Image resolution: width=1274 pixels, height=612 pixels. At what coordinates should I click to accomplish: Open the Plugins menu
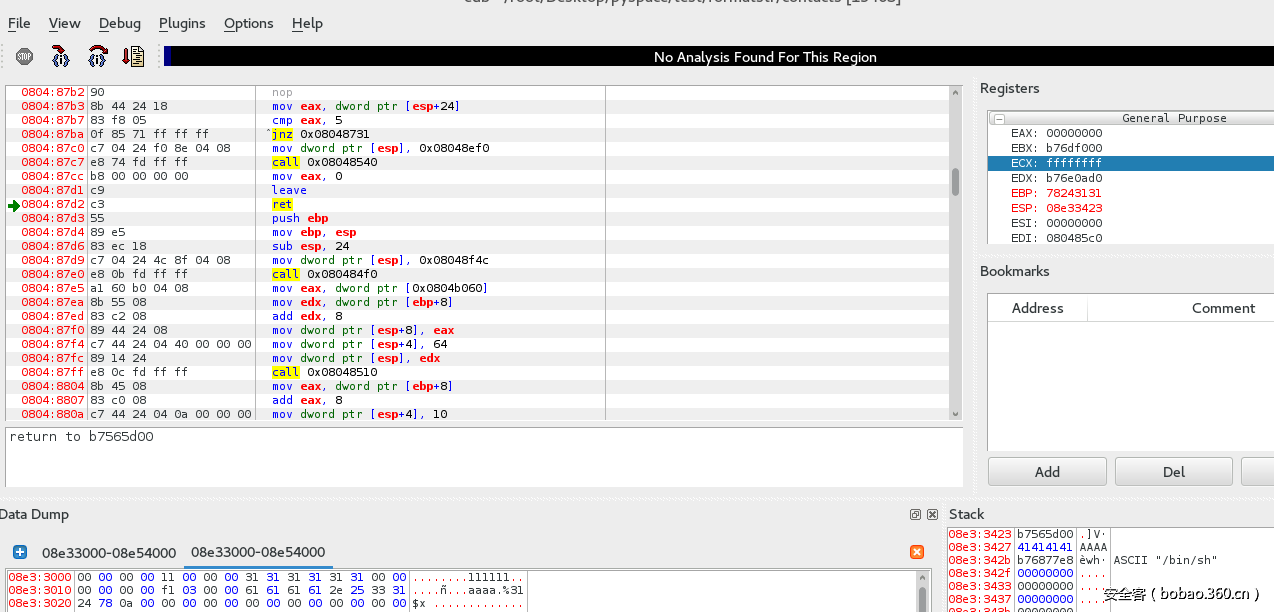[182, 23]
